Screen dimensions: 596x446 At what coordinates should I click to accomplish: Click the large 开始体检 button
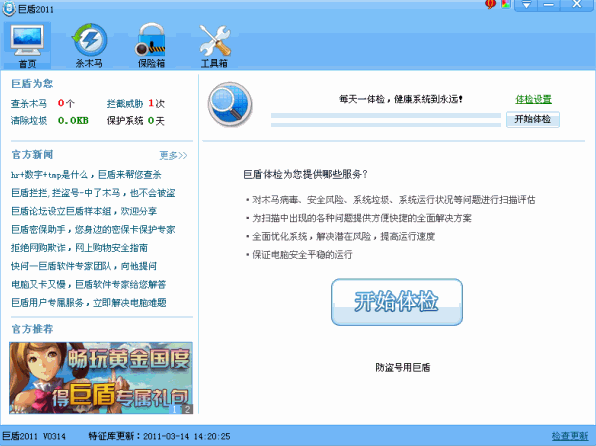coord(397,302)
